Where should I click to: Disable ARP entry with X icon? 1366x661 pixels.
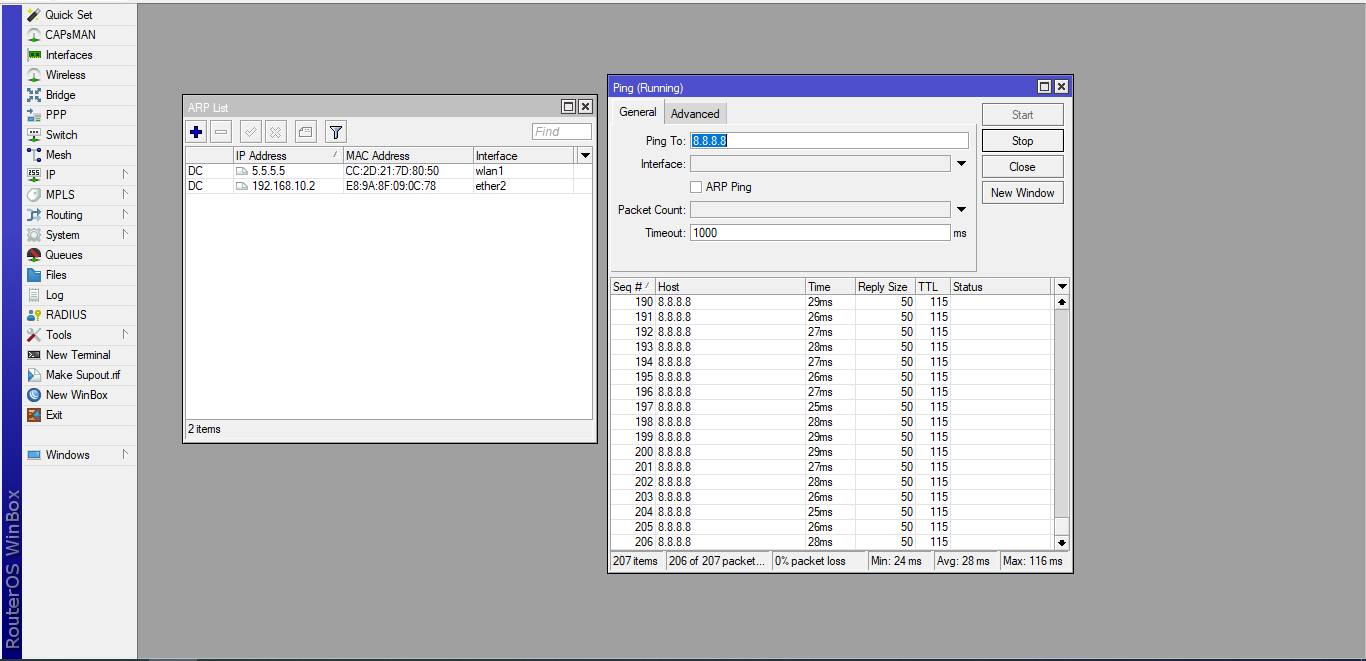tap(276, 132)
